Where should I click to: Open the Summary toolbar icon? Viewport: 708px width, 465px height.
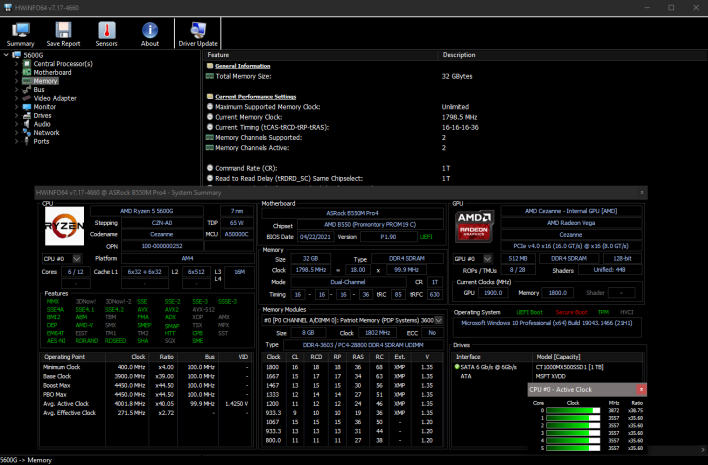(20, 34)
